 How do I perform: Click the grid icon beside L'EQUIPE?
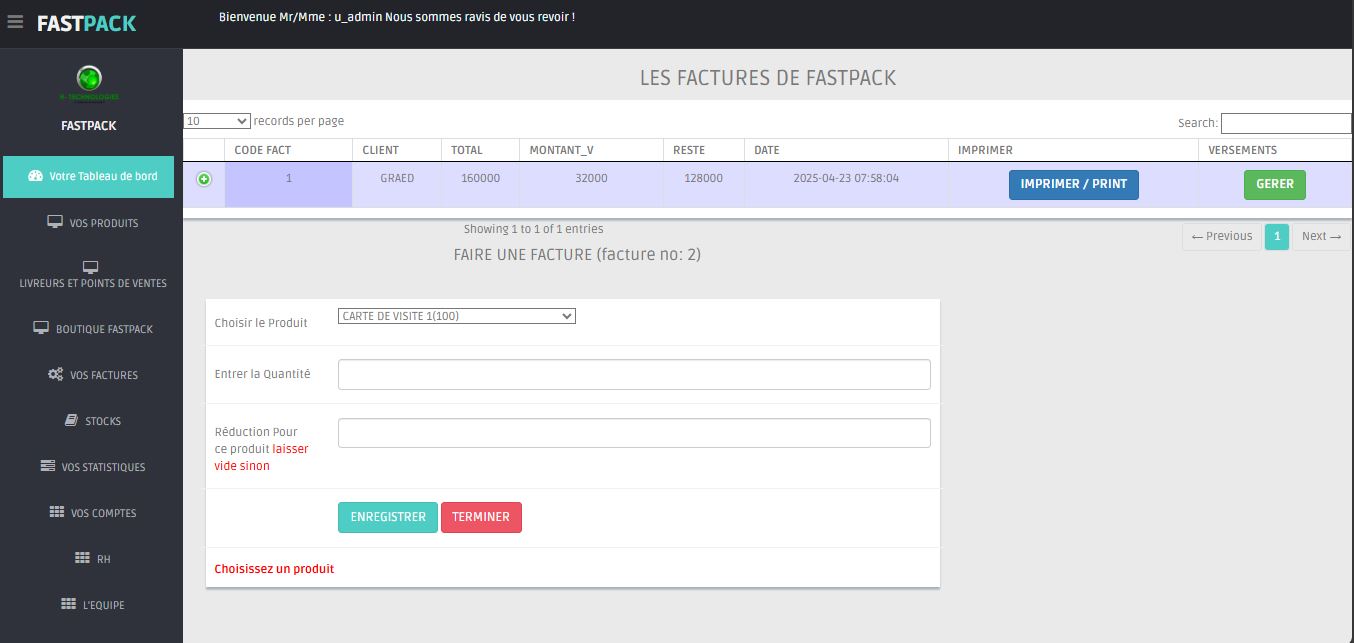pos(69,604)
